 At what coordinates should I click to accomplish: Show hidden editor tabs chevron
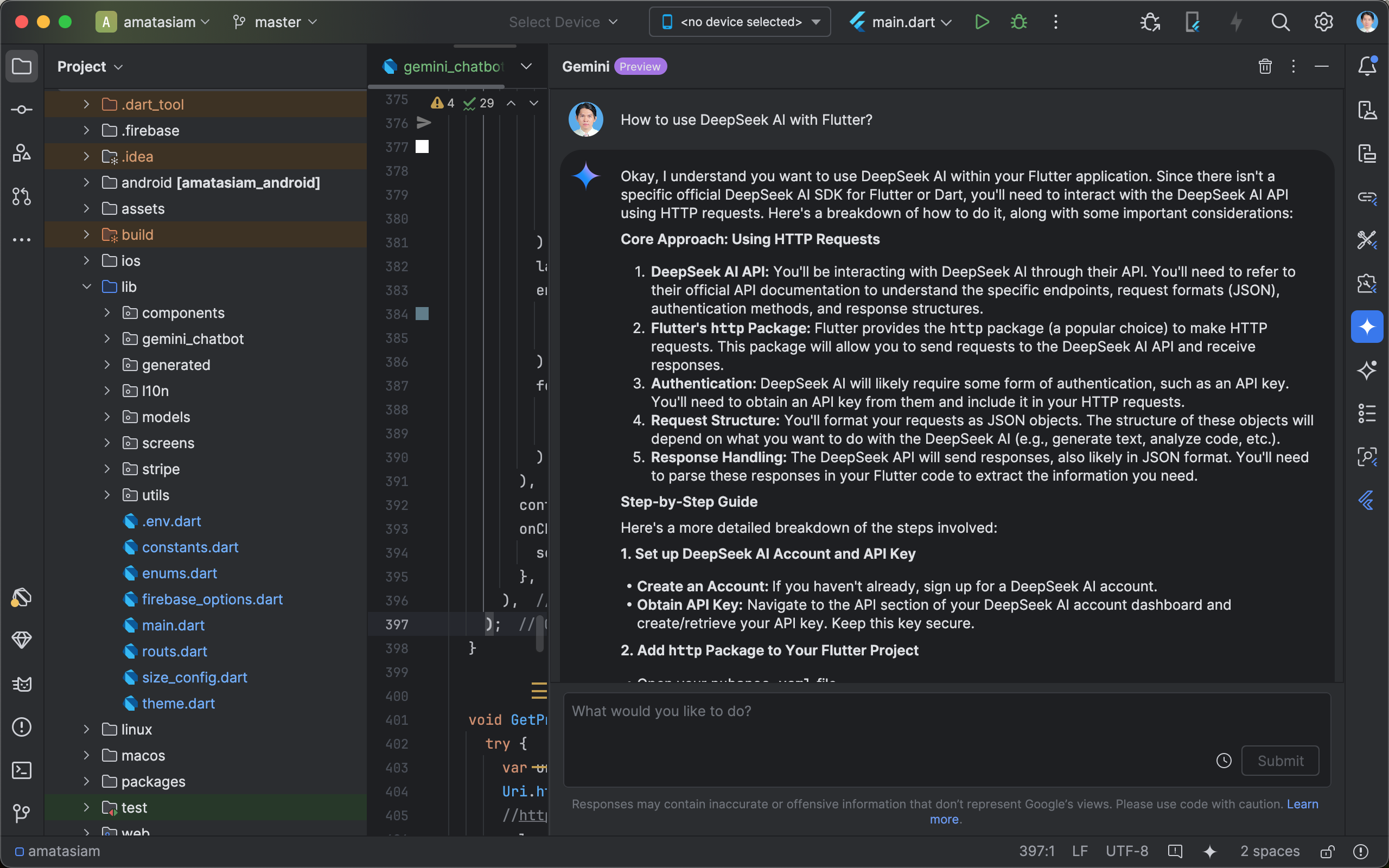click(526, 67)
